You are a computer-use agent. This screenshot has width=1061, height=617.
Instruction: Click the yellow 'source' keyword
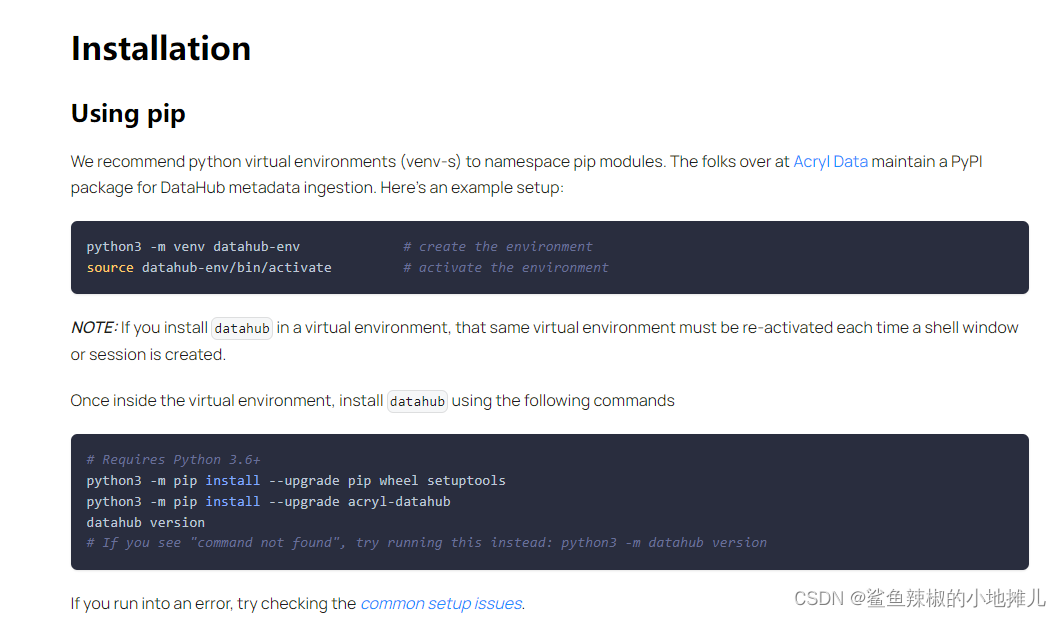coord(110,267)
